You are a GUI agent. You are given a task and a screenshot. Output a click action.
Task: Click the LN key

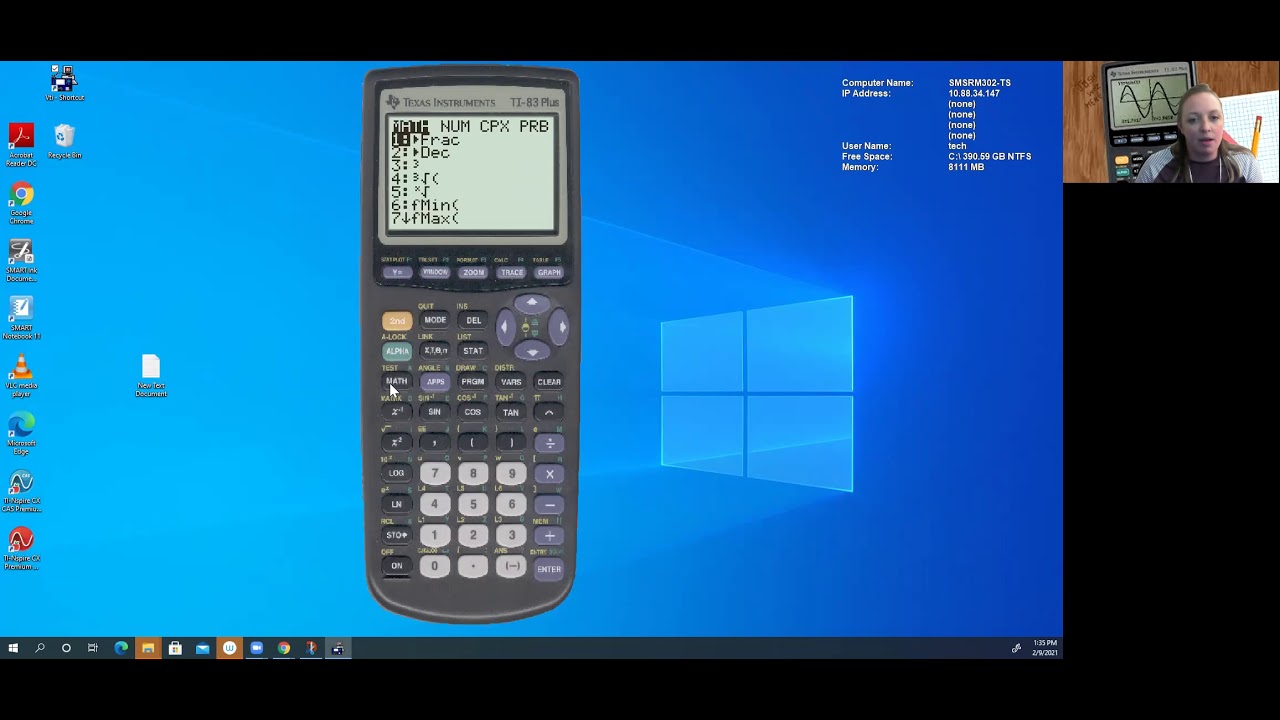pyautogui.click(x=397, y=504)
